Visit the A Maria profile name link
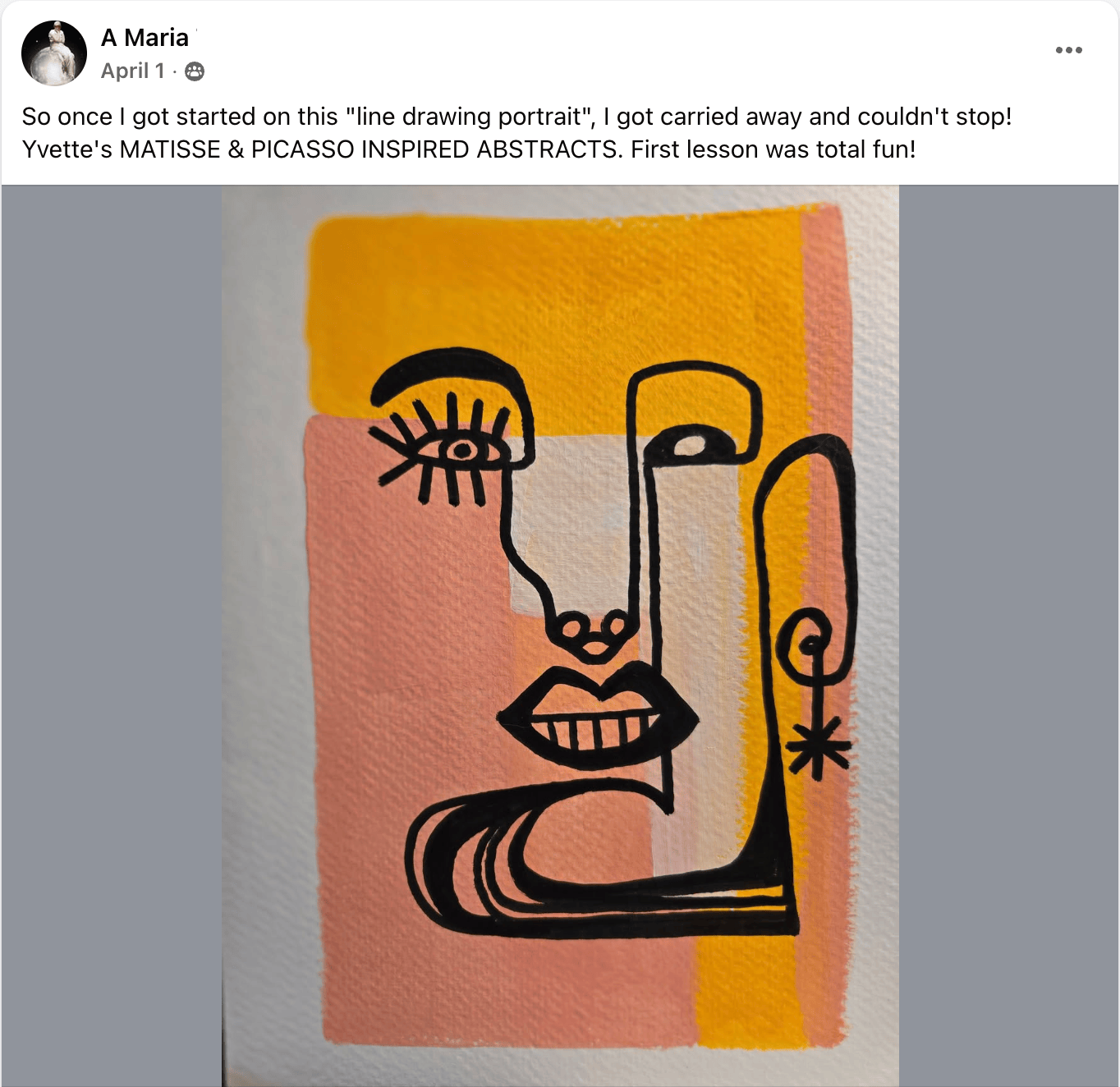The image size is (1120, 1087). [x=145, y=38]
